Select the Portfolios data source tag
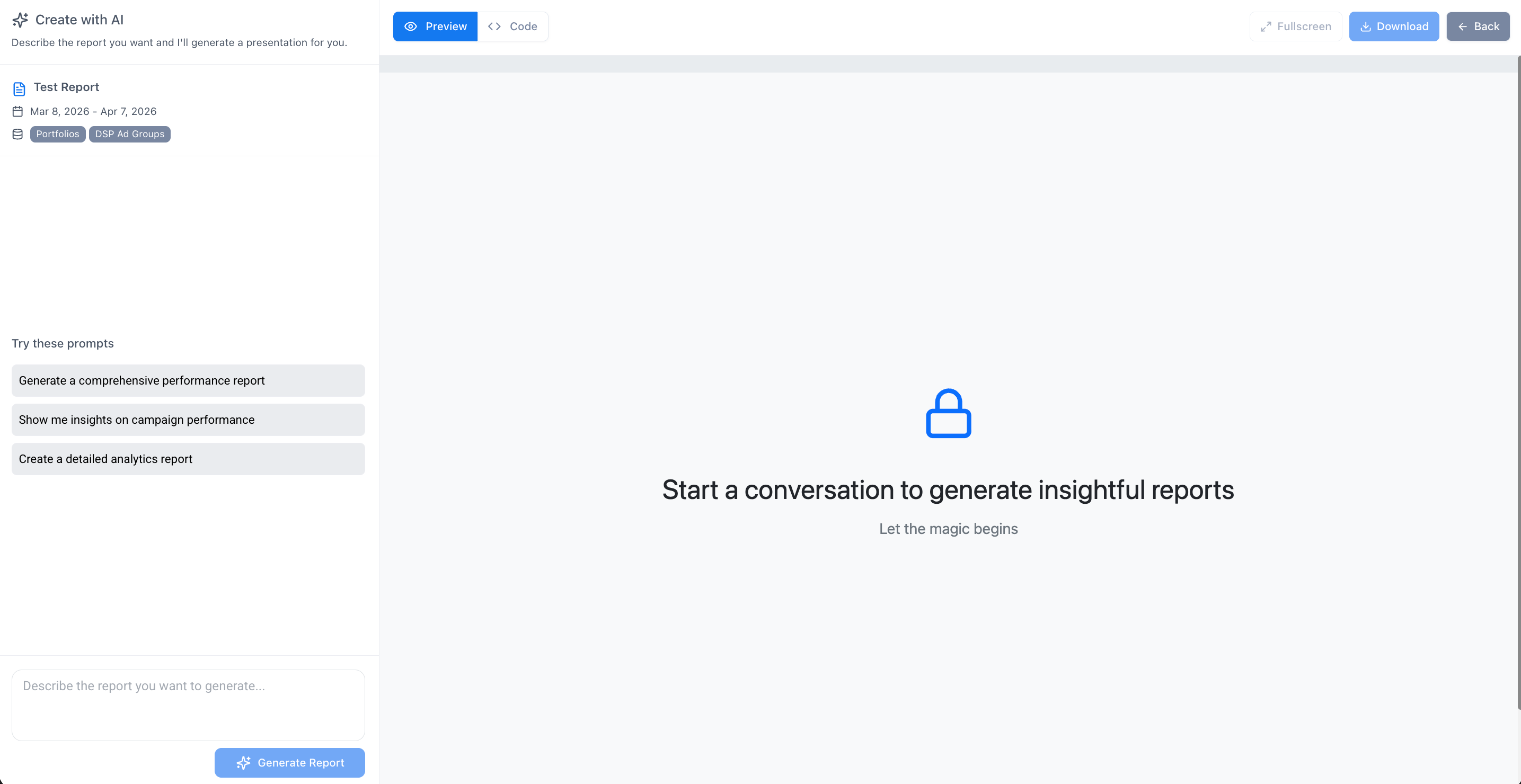1521x784 pixels. point(58,134)
